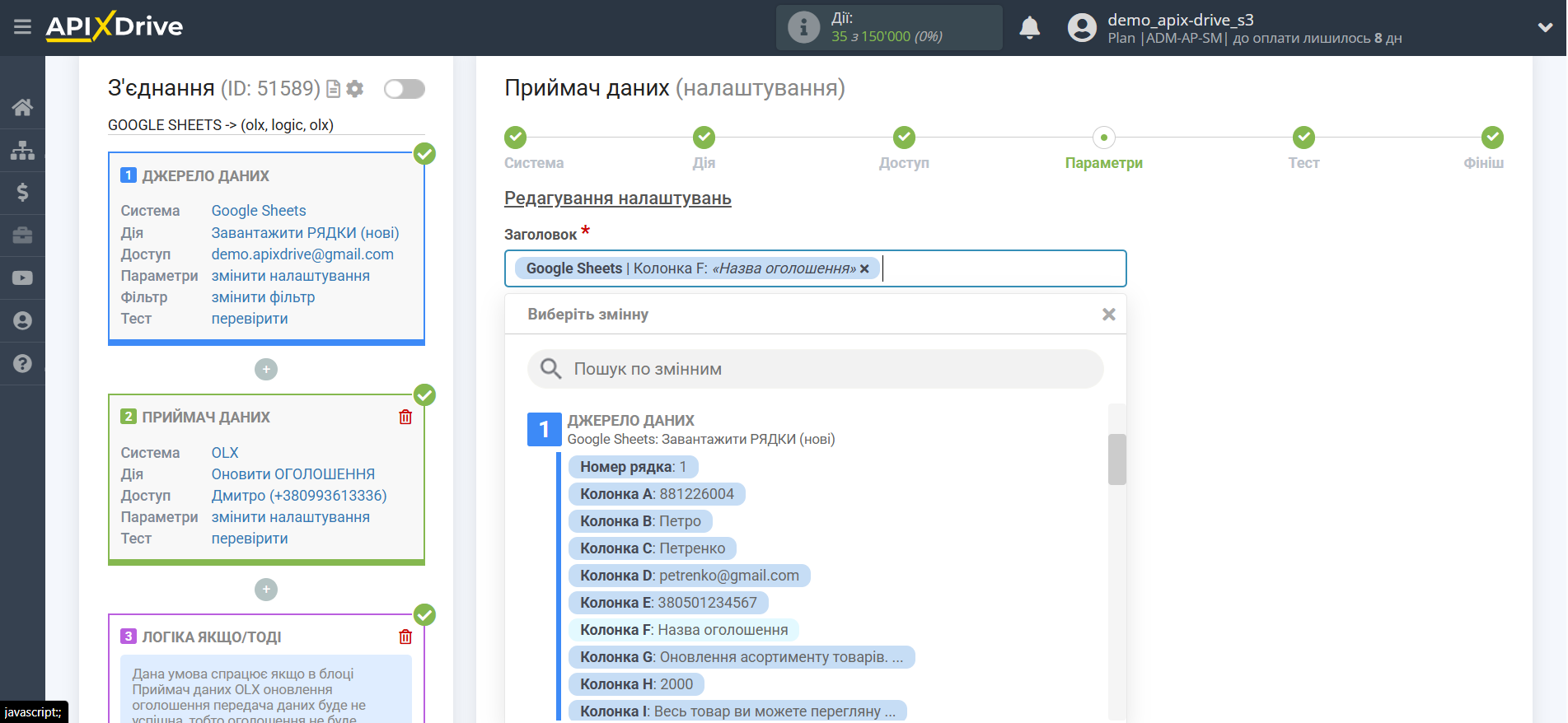Add block after Приймач даних
Screen dimensions: 1568x723
point(266,590)
